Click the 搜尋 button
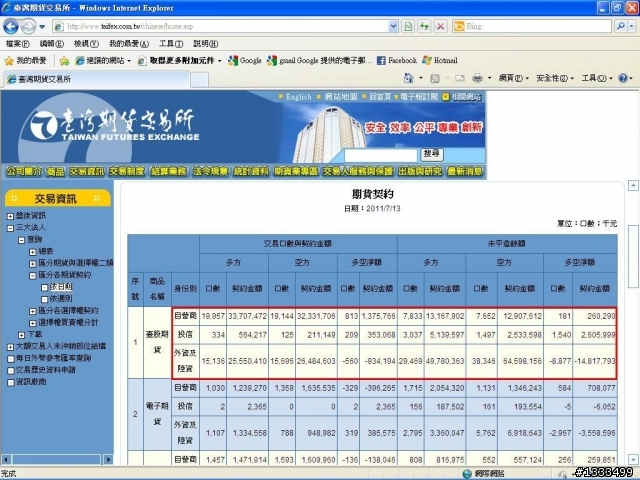 tap(432, 155)
